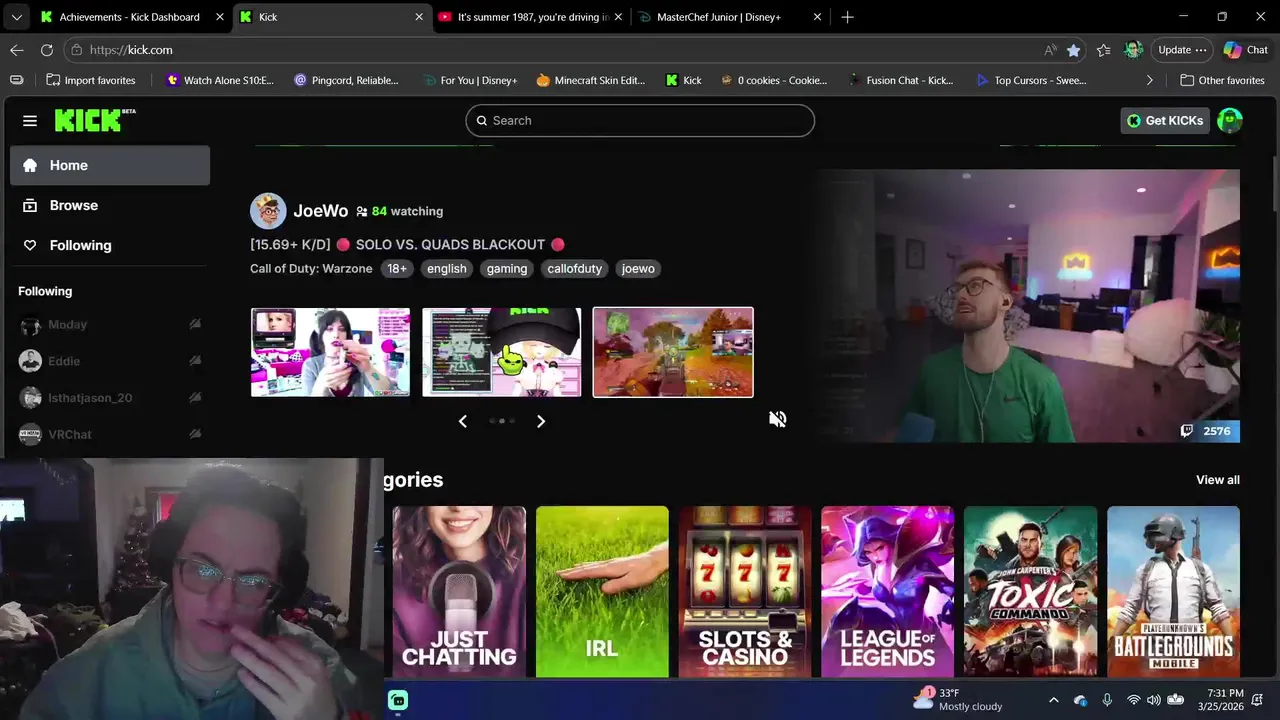The image size is (1280, 720).
Task: Click the offline icon beside Isthatjason_20
Action: (x=195, y=398)
